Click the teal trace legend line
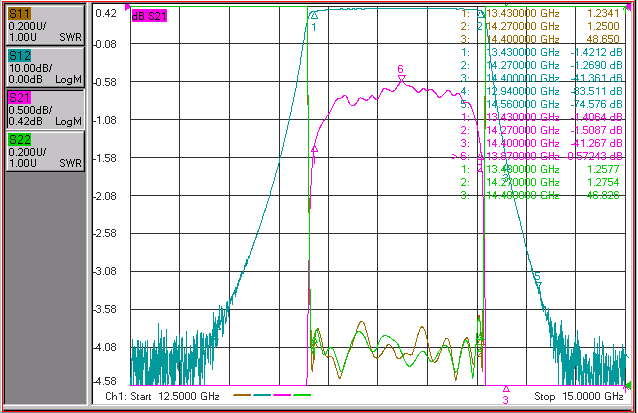 tap(262, 395)
